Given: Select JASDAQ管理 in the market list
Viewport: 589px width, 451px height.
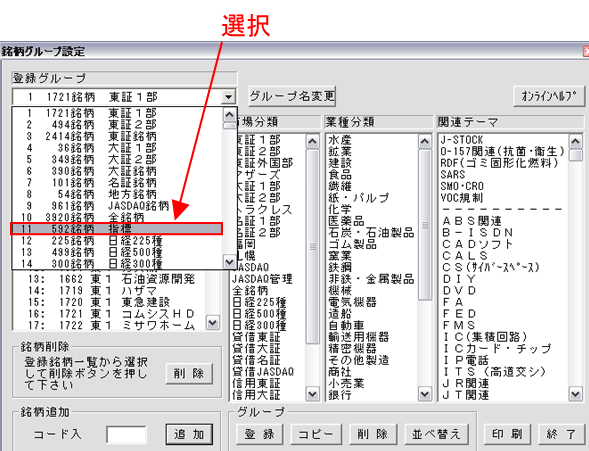Looking at the screenshot, I should coord(262,279).
